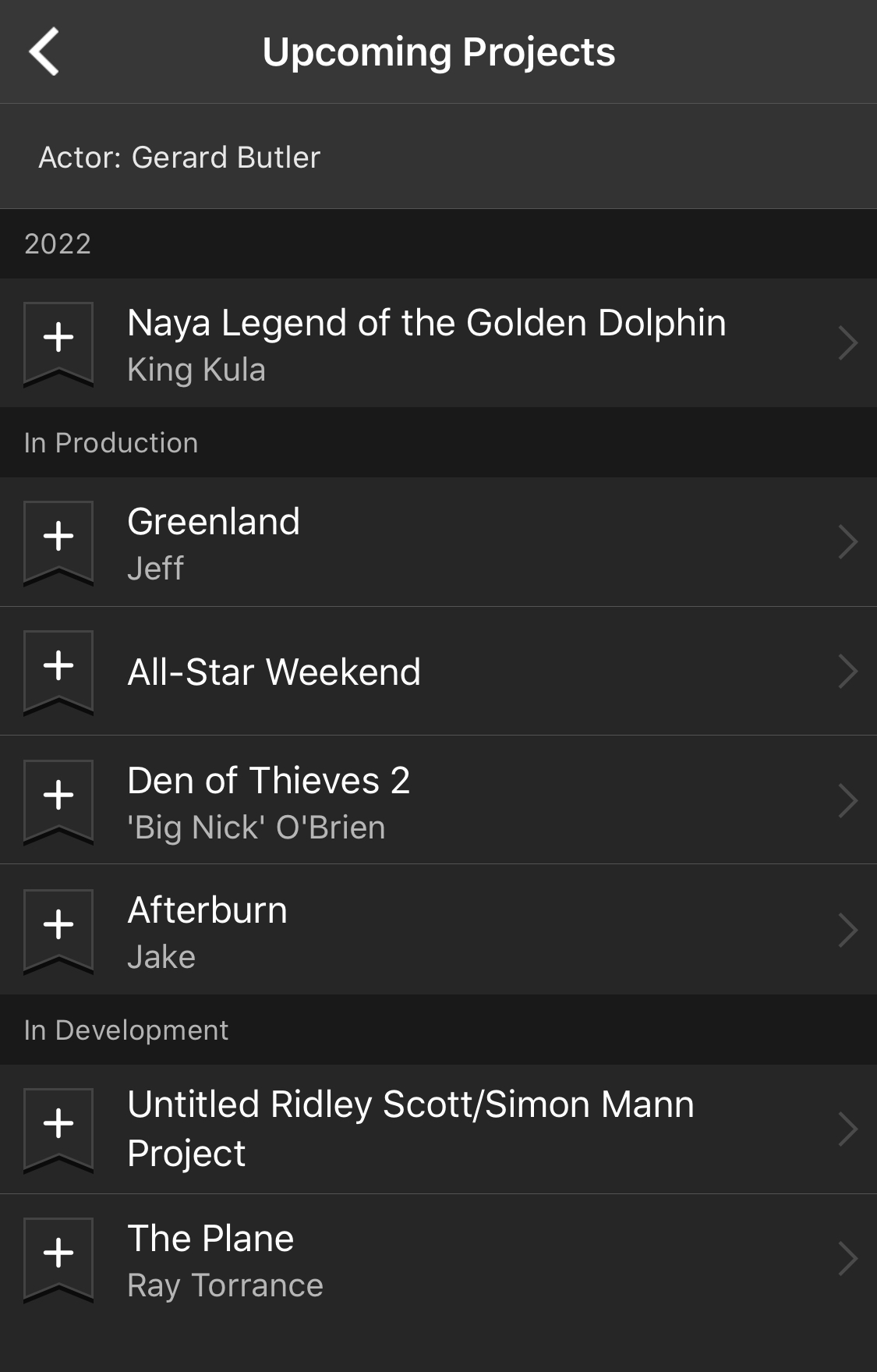Select the All-Star Weekend title
This screenshot has width=877, height=1372.
point(274,672)
